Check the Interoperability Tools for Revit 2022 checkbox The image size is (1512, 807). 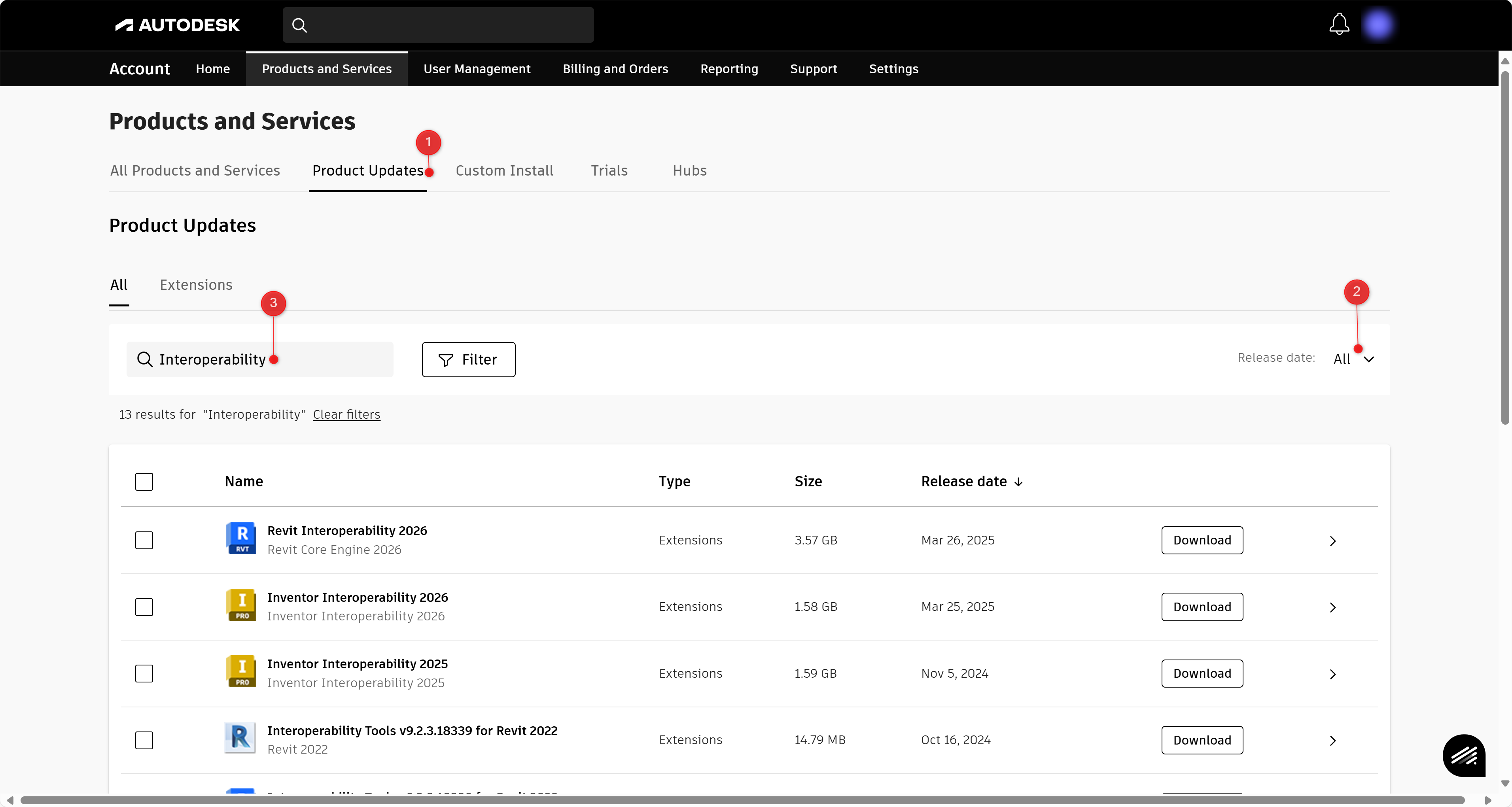tap(144, 740)
